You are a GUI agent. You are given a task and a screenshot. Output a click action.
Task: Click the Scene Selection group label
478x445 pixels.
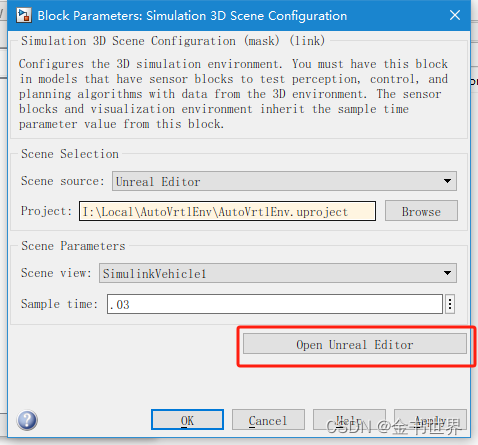coord(70,154)
